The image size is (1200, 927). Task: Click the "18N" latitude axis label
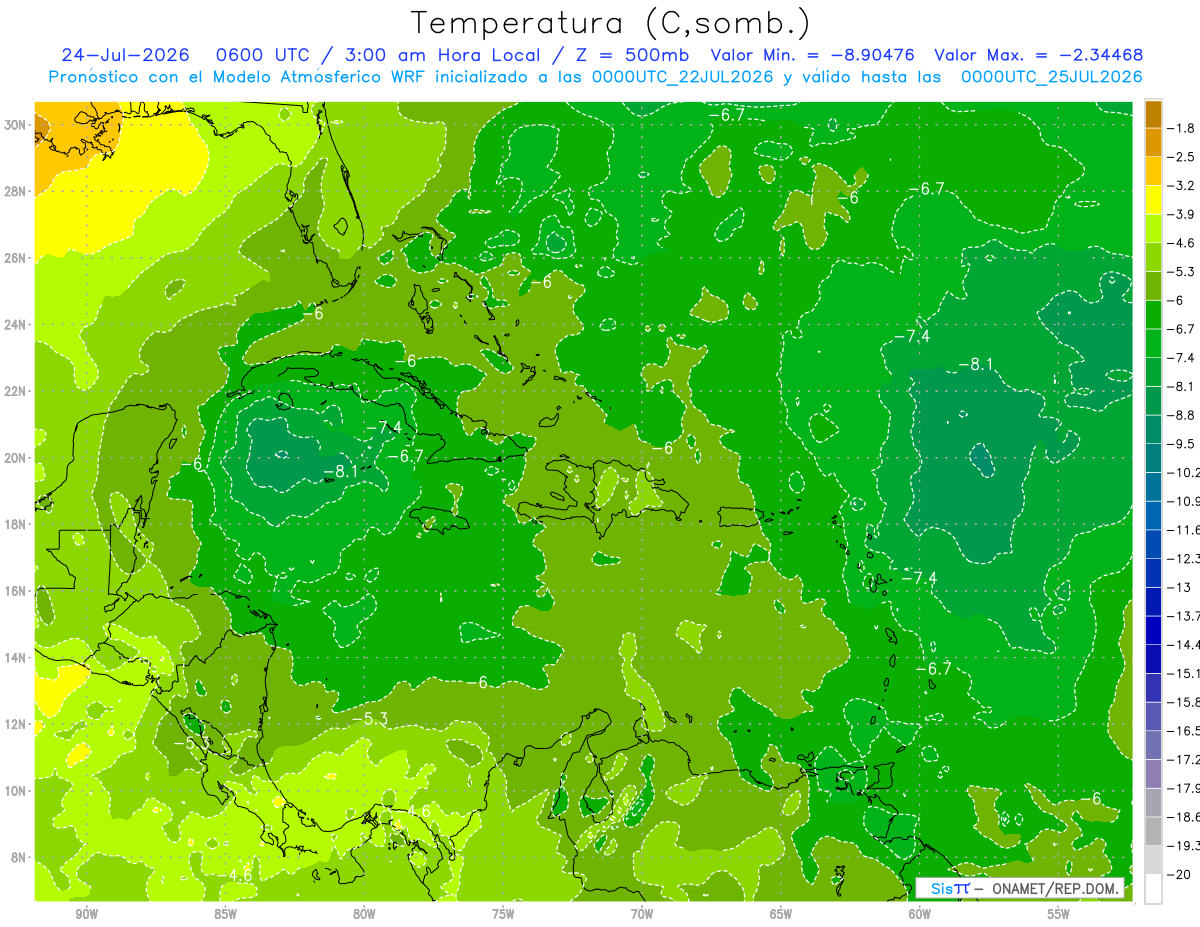(x=14, y=524)
